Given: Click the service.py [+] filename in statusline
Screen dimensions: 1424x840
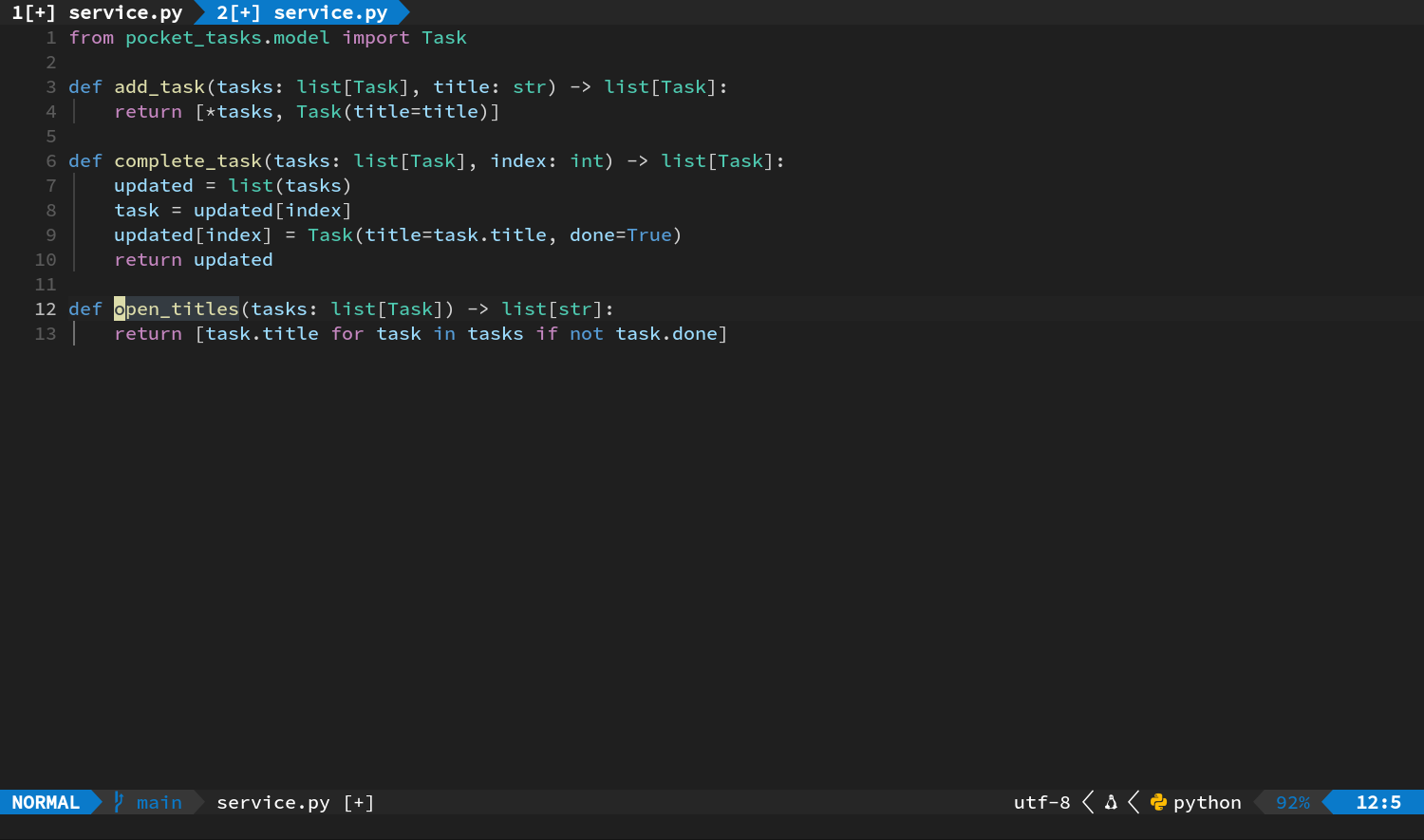Looking at the screenshot, I should [295, 802].
